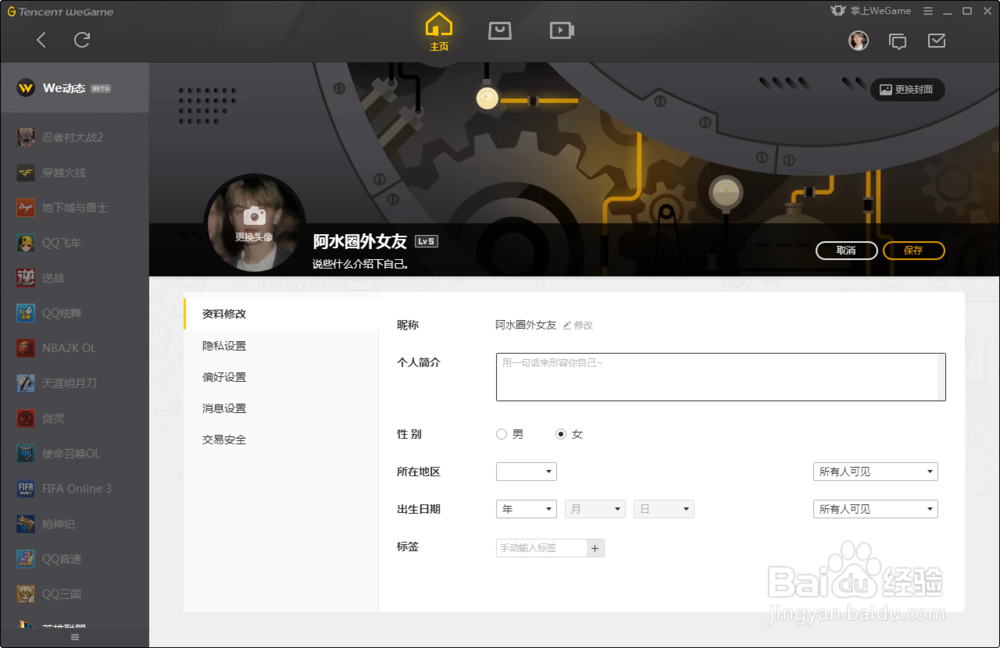The width and height of the screenshot is (1000, 648).
Task: Click 更换封面 change cover button
Action: click(x=907, y=89)
